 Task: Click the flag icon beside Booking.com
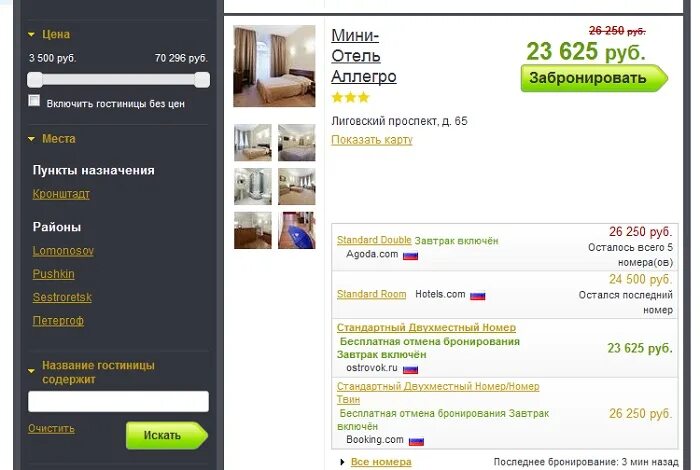point(416,441)
